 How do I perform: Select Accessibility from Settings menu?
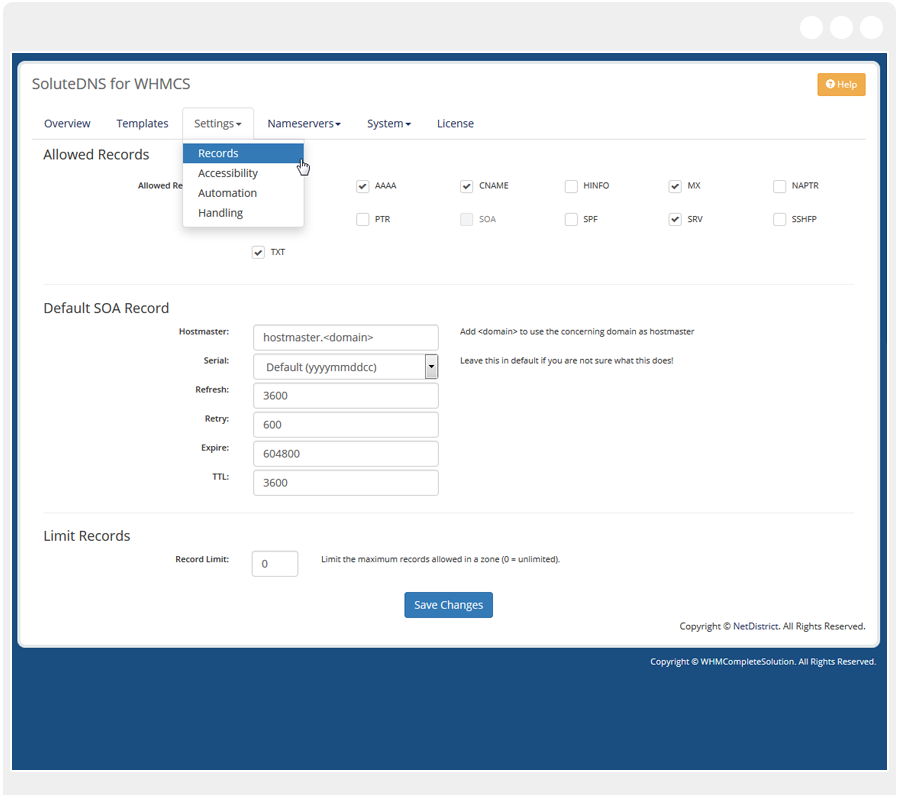pyautogui.click(x=228, y=173)
